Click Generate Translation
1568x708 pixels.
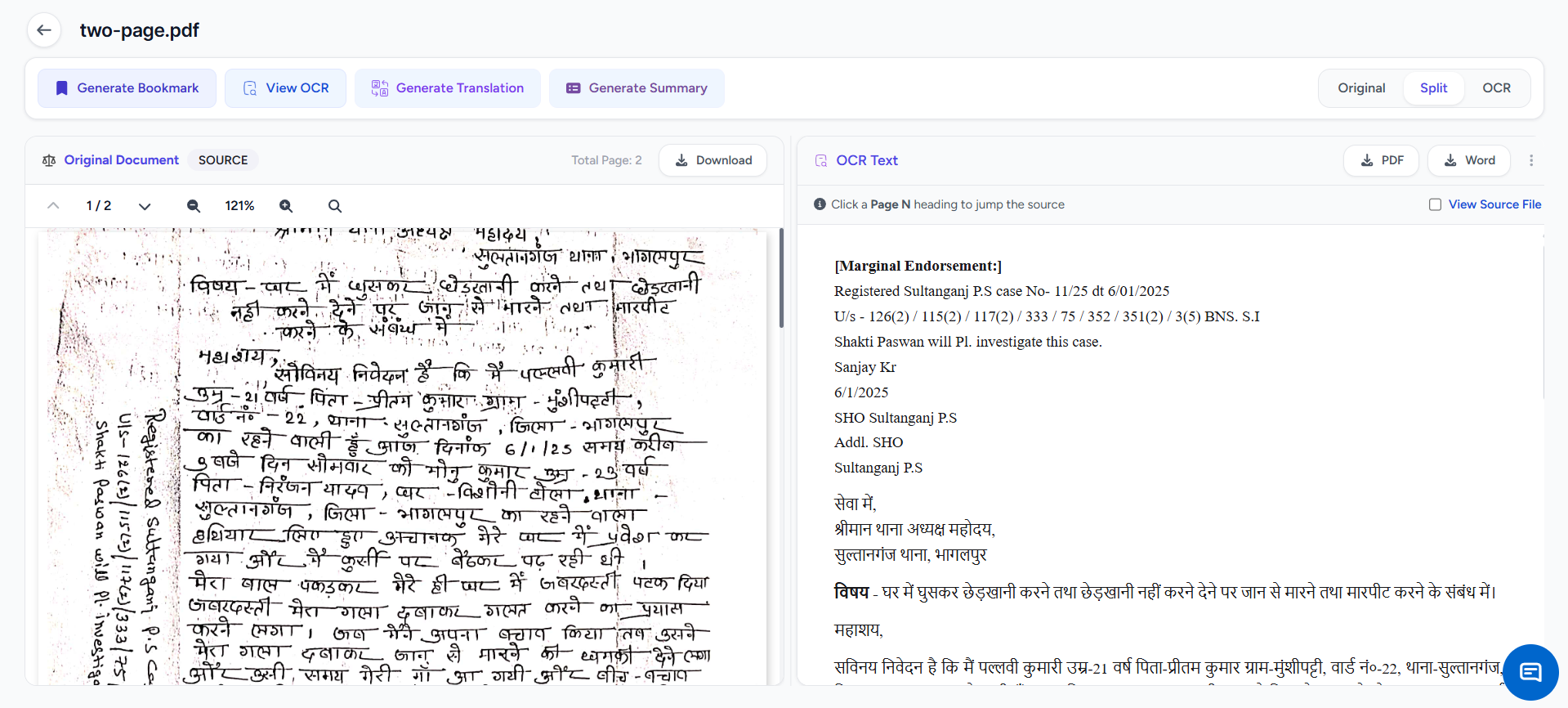(448, 88)
